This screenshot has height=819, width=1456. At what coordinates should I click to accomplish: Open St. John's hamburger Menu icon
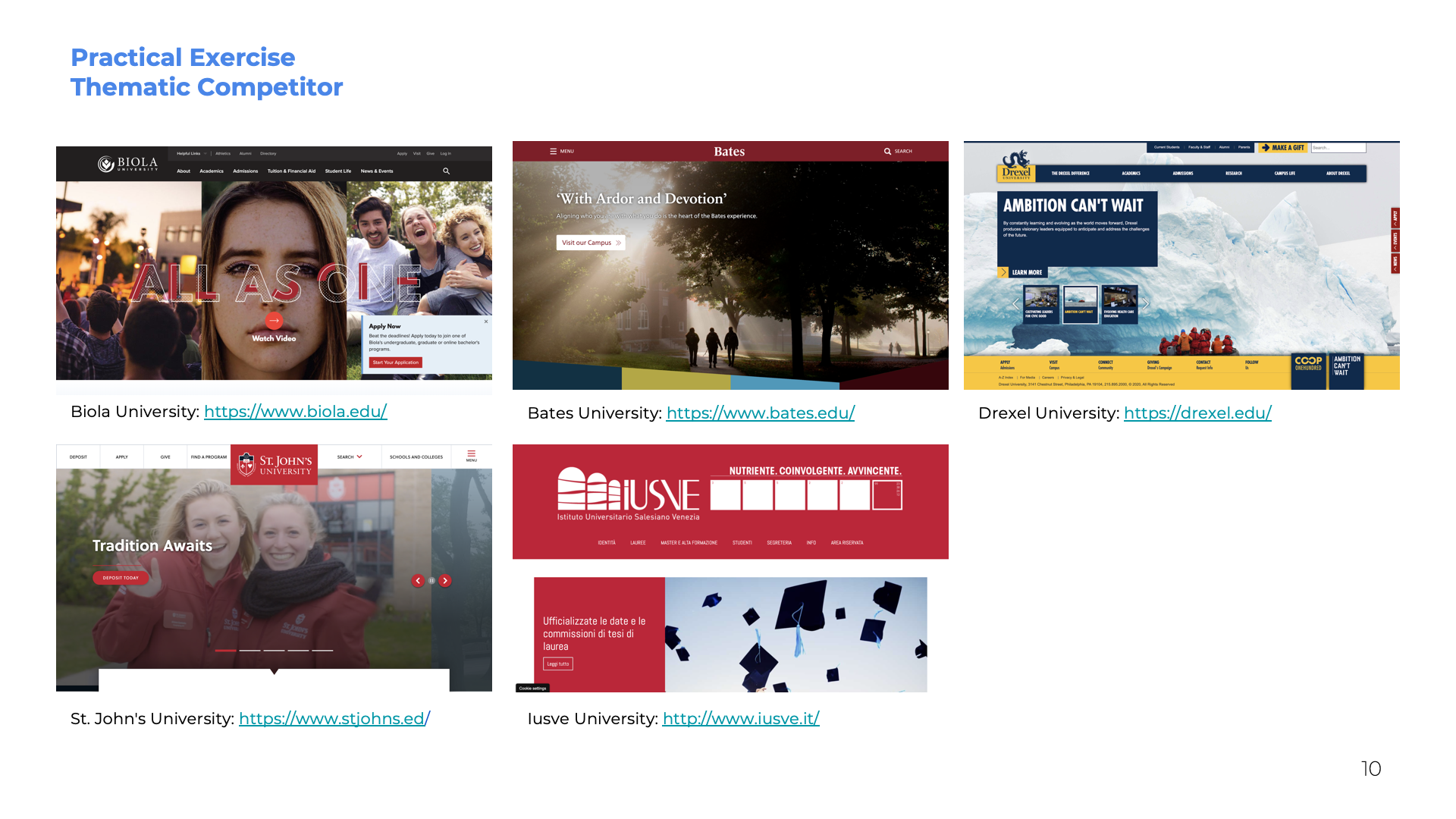472,457
